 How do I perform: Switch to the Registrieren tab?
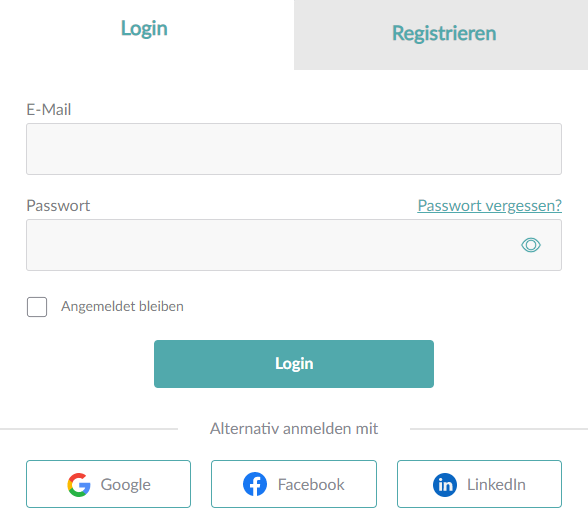441,35
